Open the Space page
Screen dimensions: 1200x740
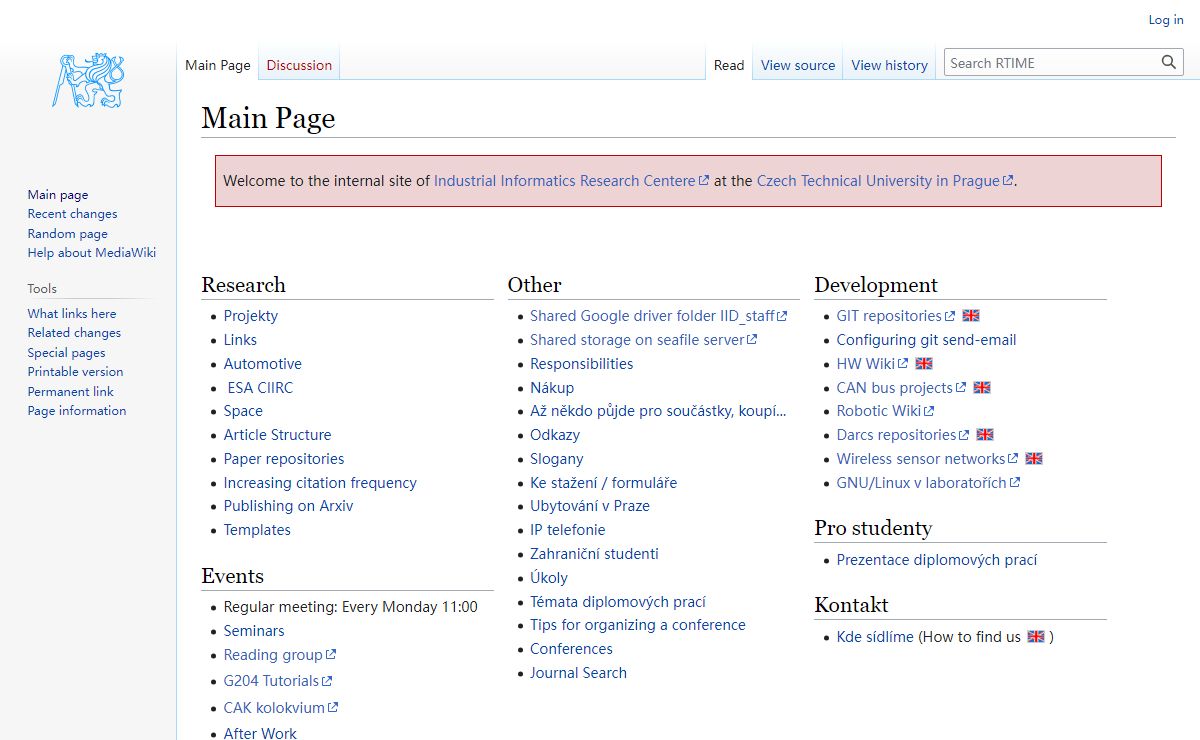click(x=243, y=411)
